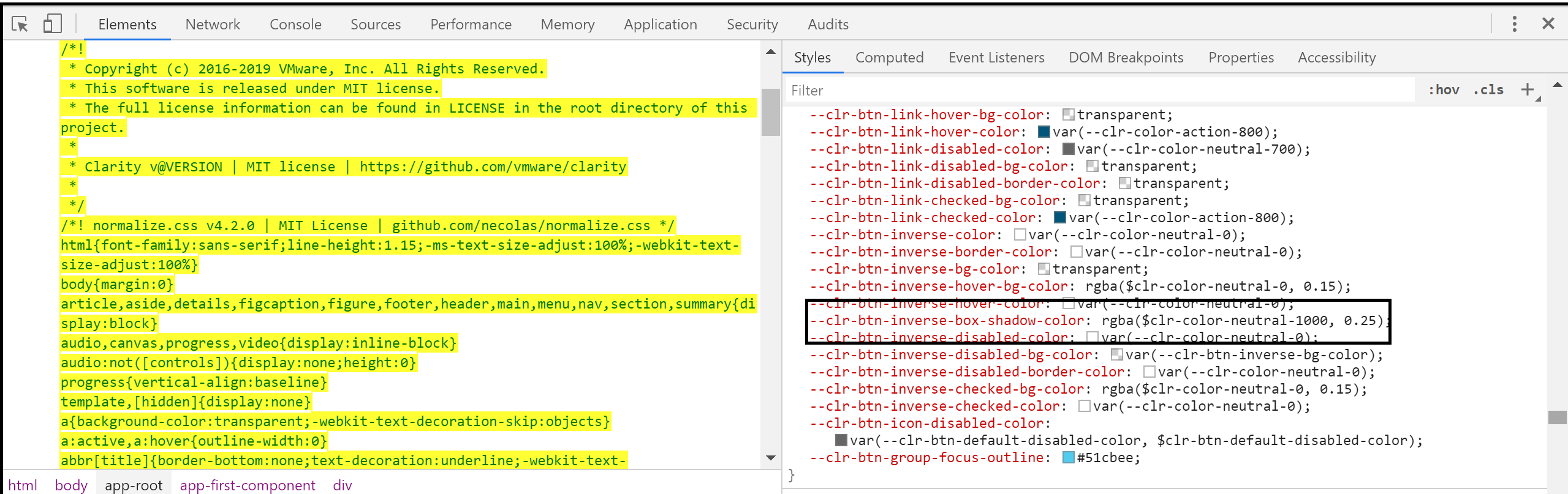Viewport: 1568px width, 494px height.
Task: Open the Sources tab
Action: [x=376, y=24]
